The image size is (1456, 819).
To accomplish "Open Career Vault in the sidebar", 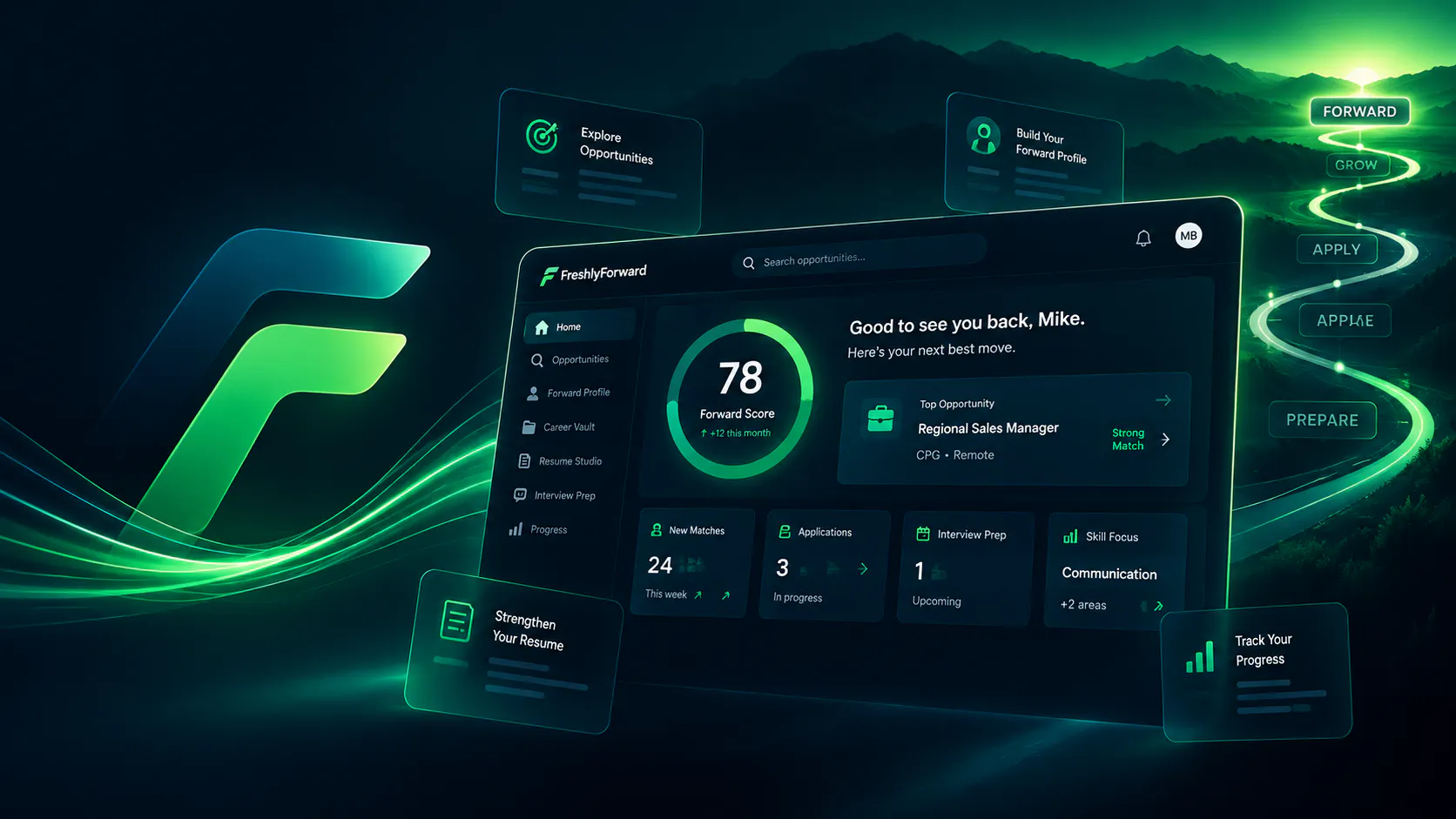I will pyautogui.click(x=558, y=427).
